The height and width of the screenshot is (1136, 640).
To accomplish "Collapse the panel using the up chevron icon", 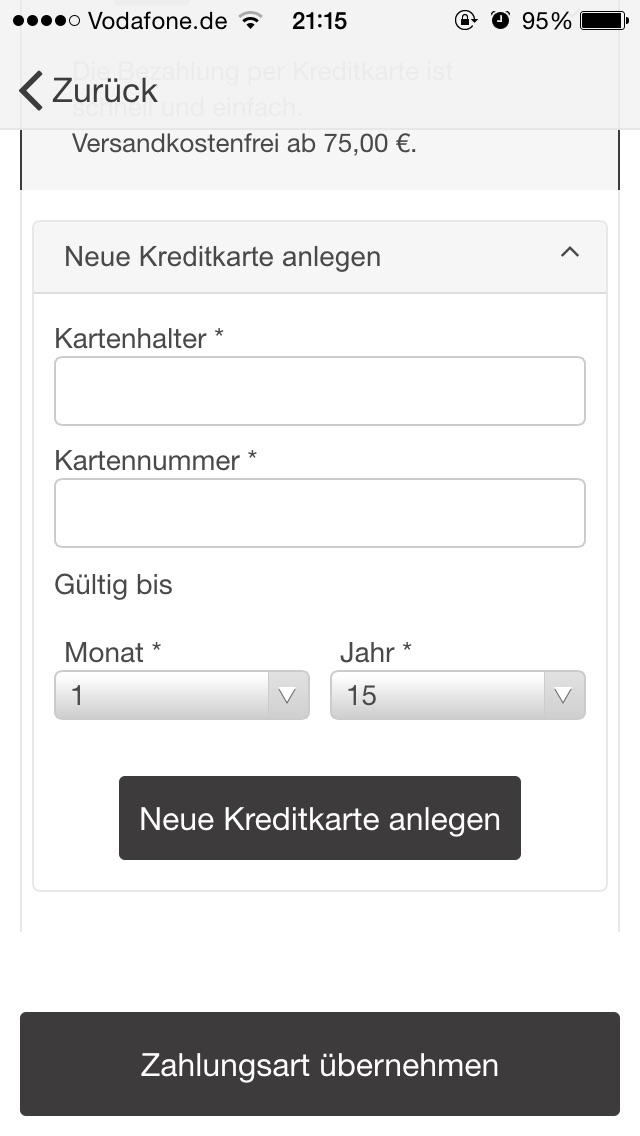I will click(570, 252).
